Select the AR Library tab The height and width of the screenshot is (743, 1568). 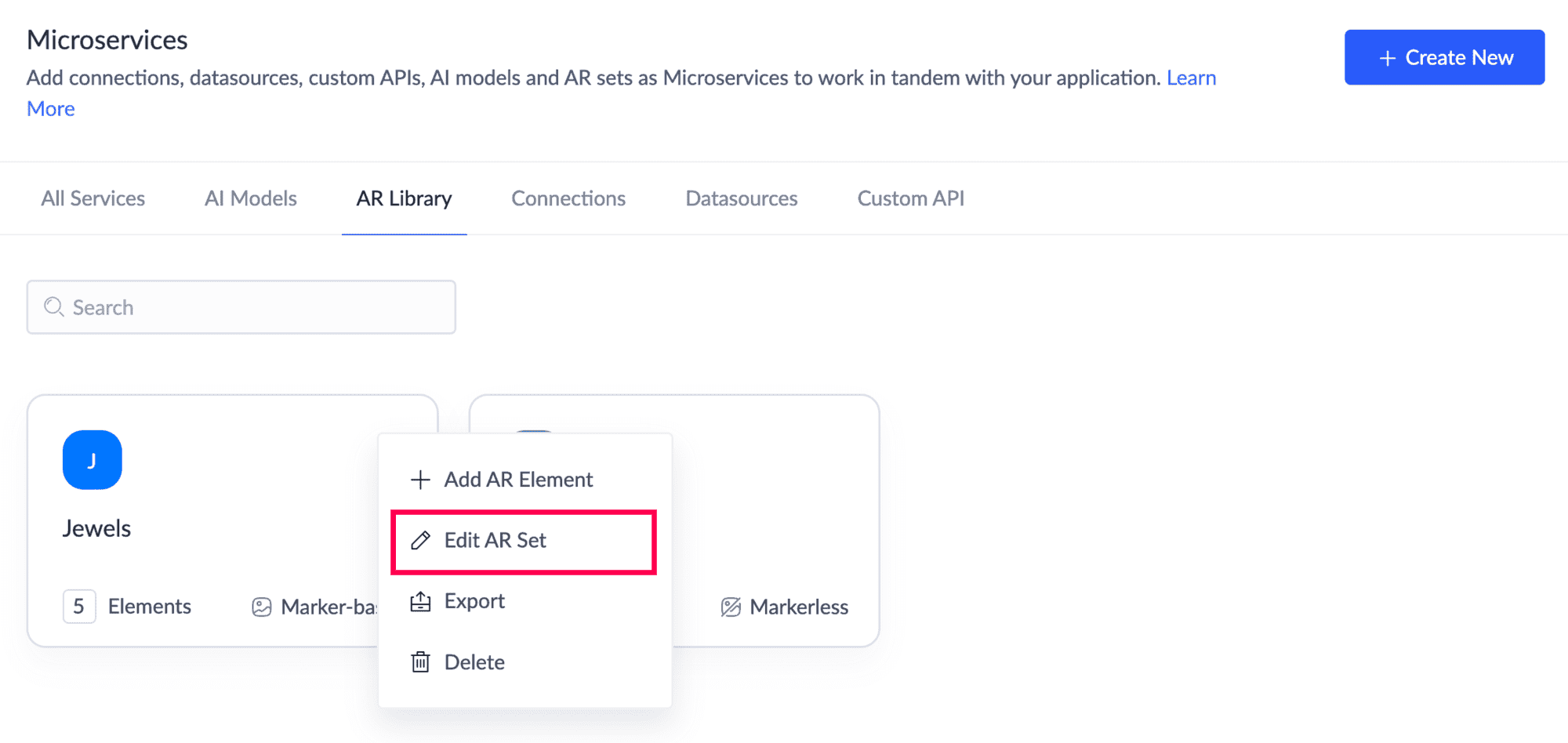click(x=404, y=198)
